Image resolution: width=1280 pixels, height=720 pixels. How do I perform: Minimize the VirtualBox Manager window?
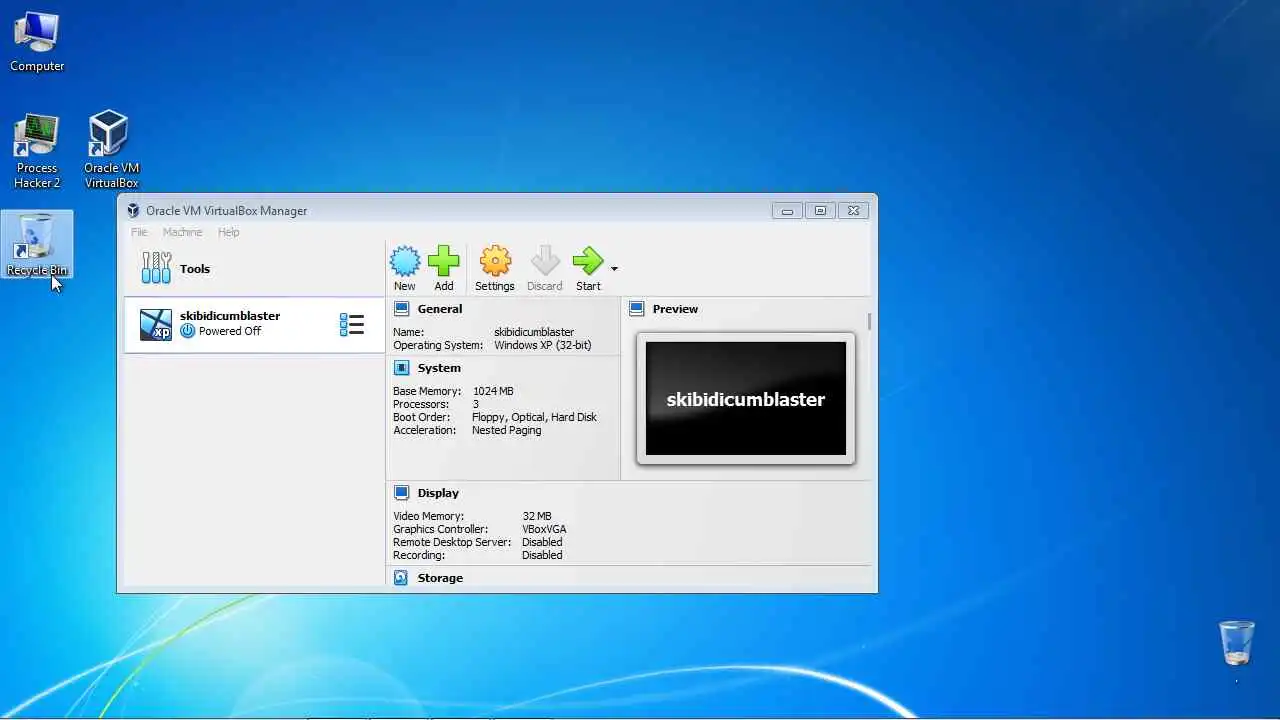coord(787,210)
